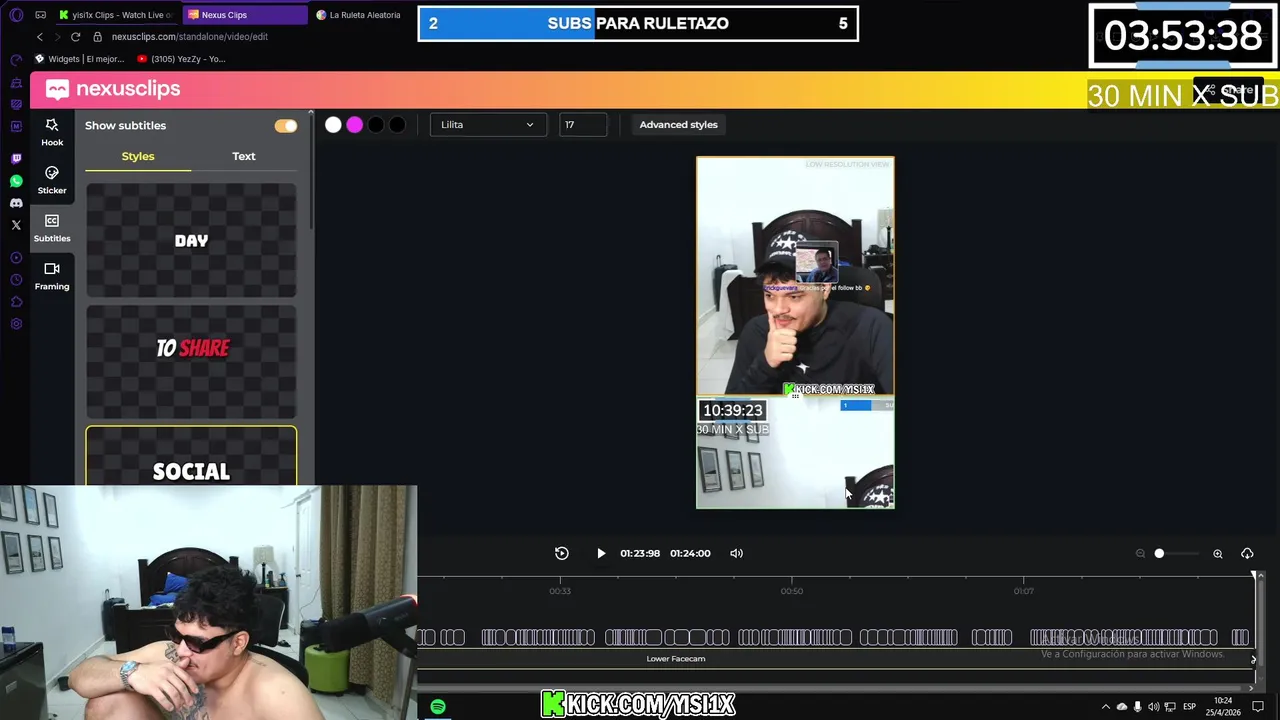Switch to the Styles tab
This screenshot has width=1280, height=720.
(x=138, y=156)
